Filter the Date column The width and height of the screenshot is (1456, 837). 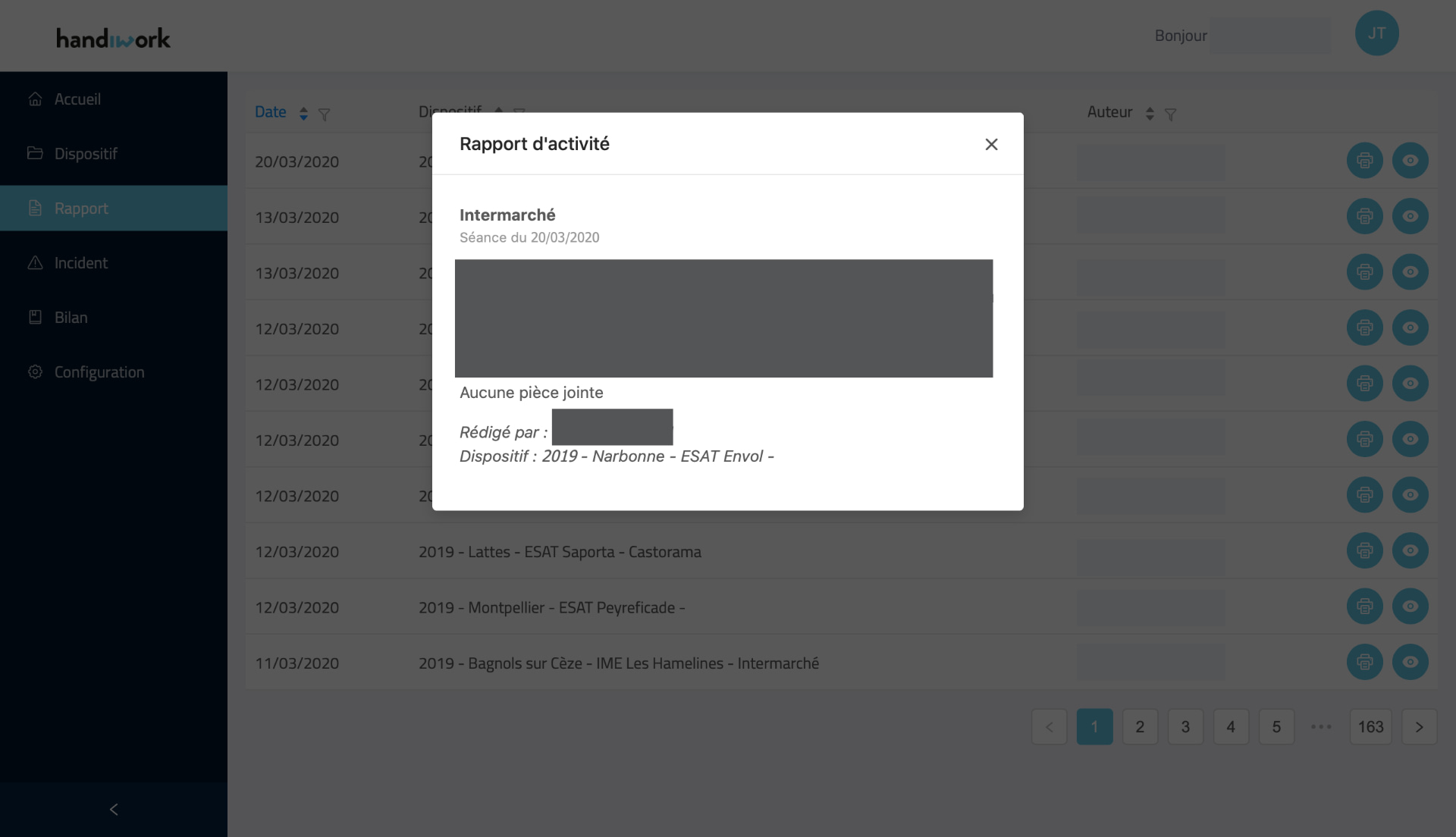324,114
